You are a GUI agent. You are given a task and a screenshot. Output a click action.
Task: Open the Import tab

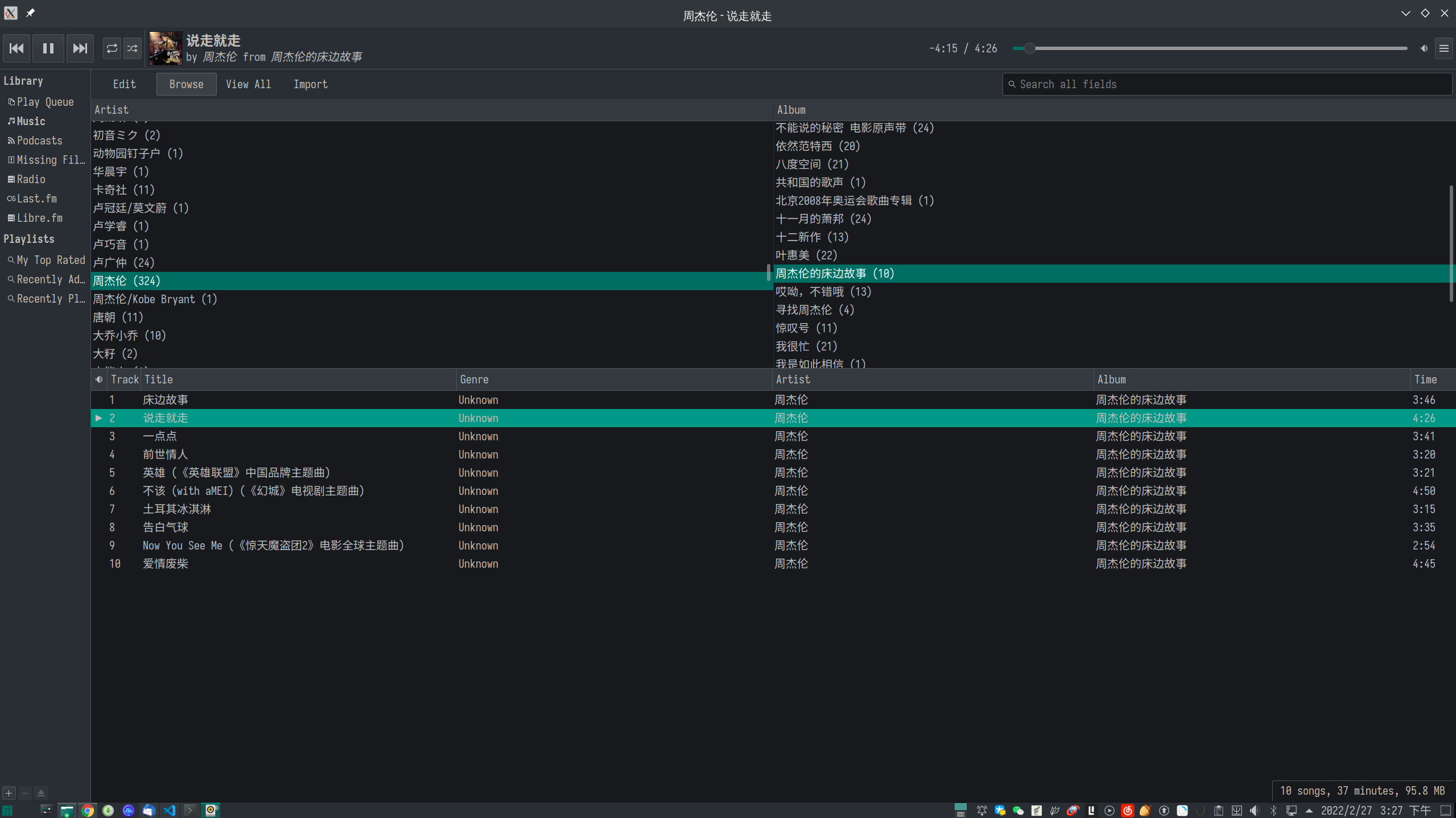click(x=310, y=84)
